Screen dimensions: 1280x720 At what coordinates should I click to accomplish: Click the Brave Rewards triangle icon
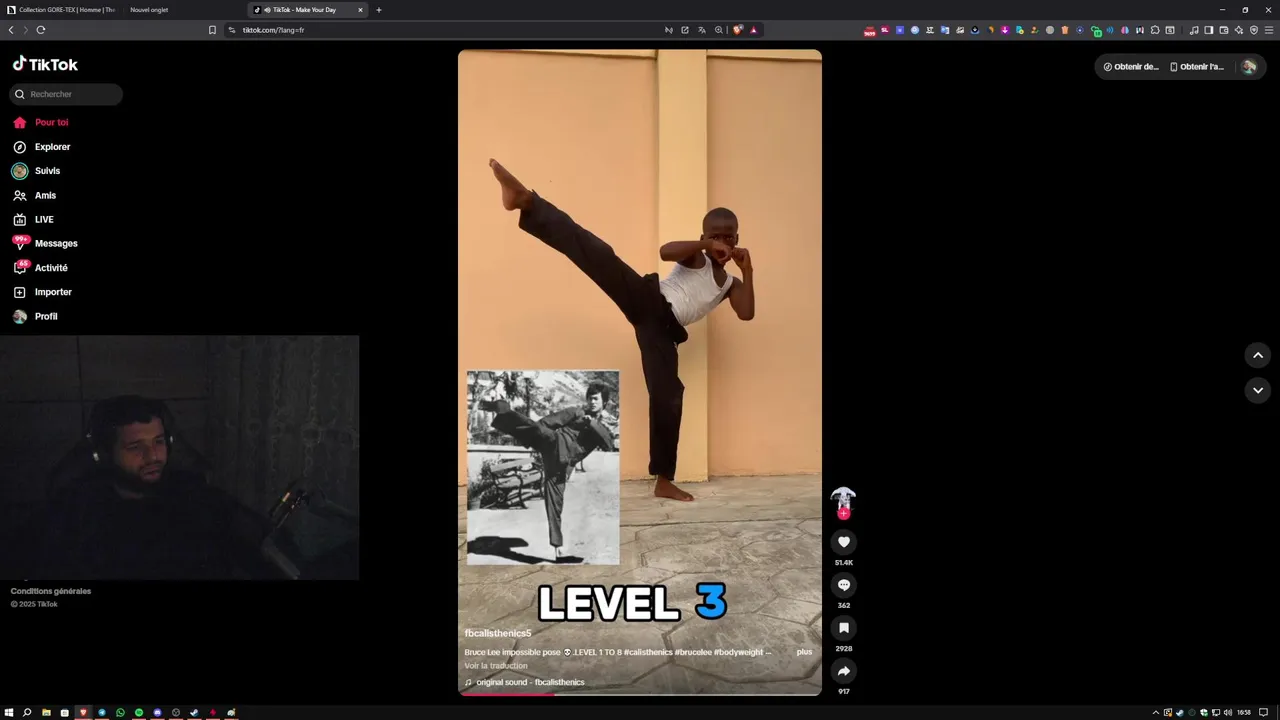pos(754,30)
